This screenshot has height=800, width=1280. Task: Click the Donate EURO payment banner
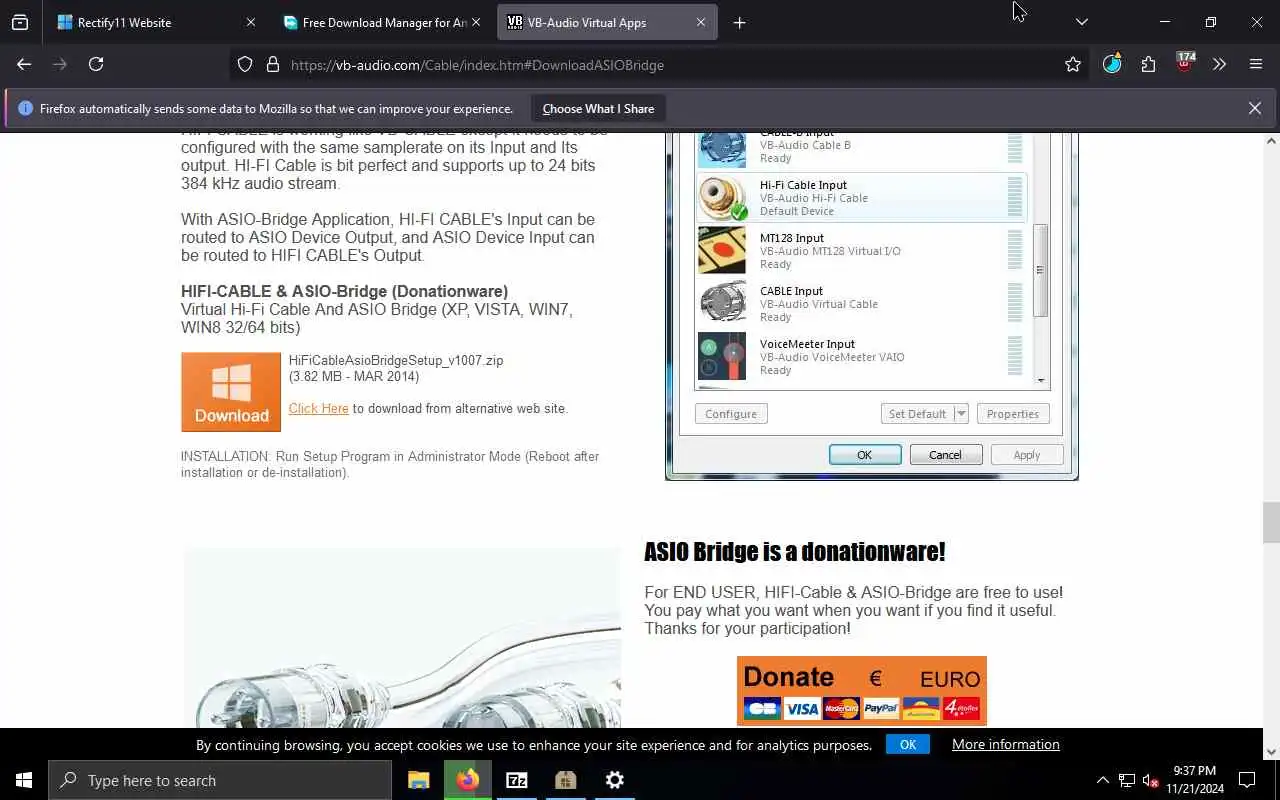click(862, 690)
